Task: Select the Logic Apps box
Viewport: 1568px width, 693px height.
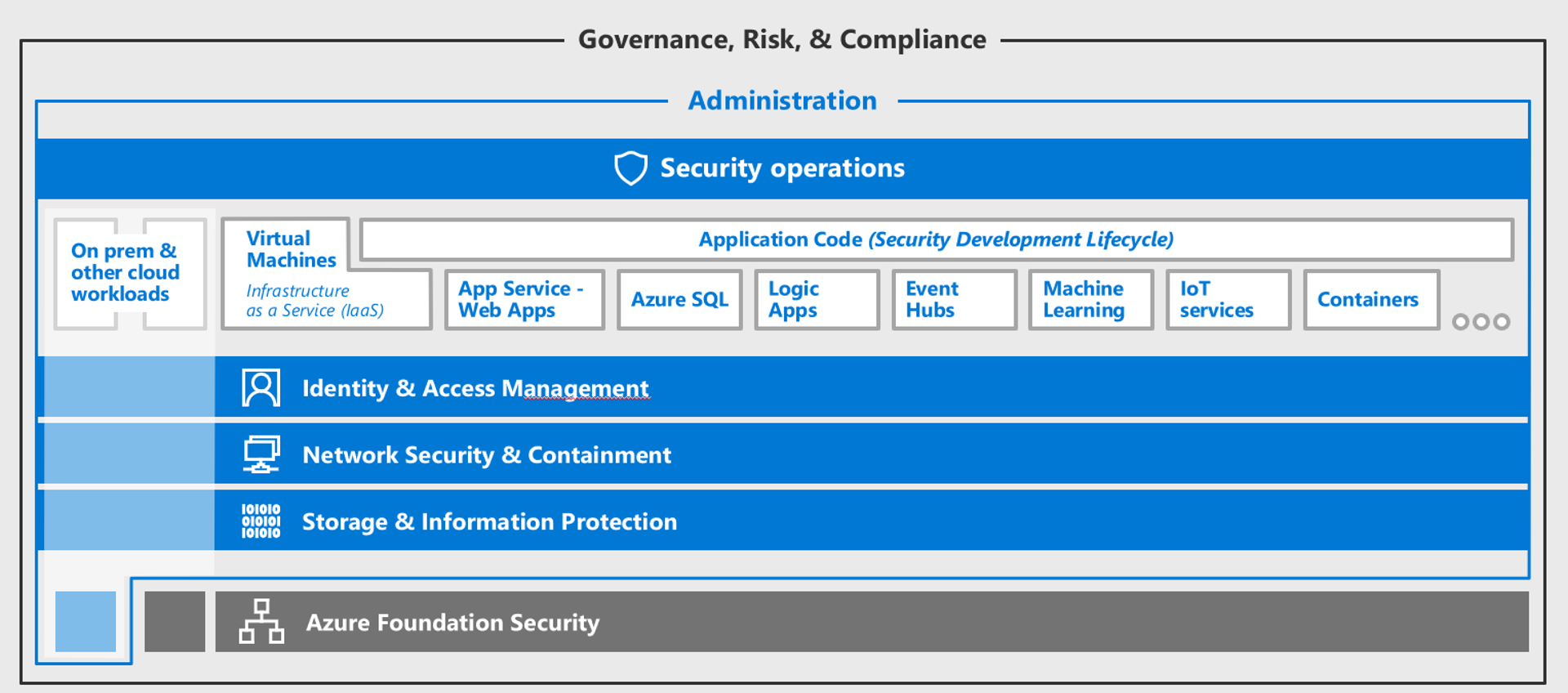Action: [817, 300]
